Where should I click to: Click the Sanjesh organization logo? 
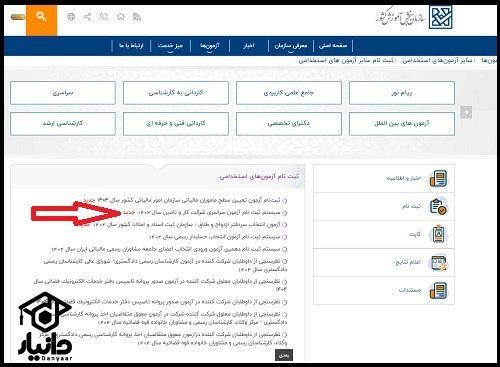click(x=441, y=17)
